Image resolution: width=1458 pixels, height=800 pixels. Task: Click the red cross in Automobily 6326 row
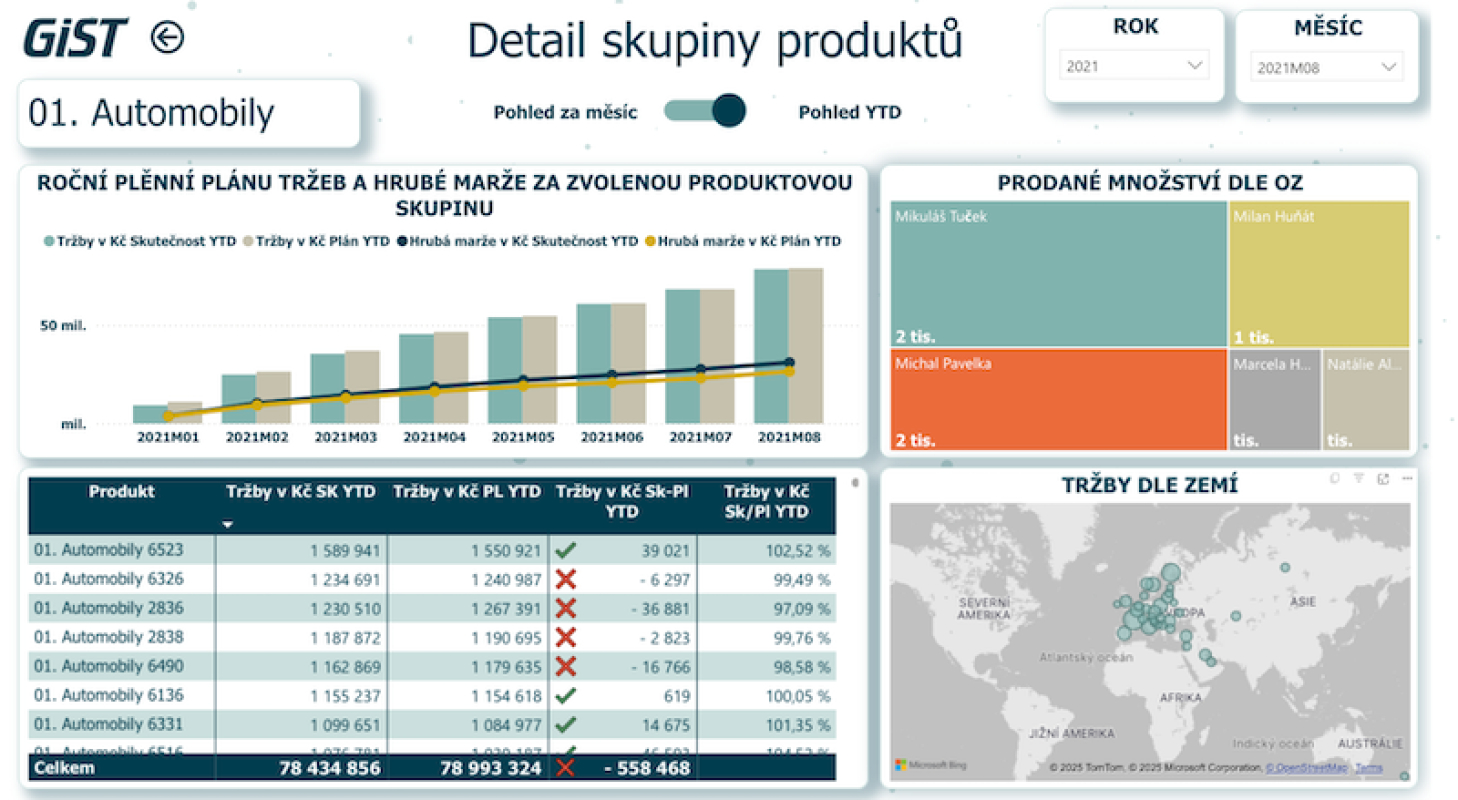coord(566,579)
